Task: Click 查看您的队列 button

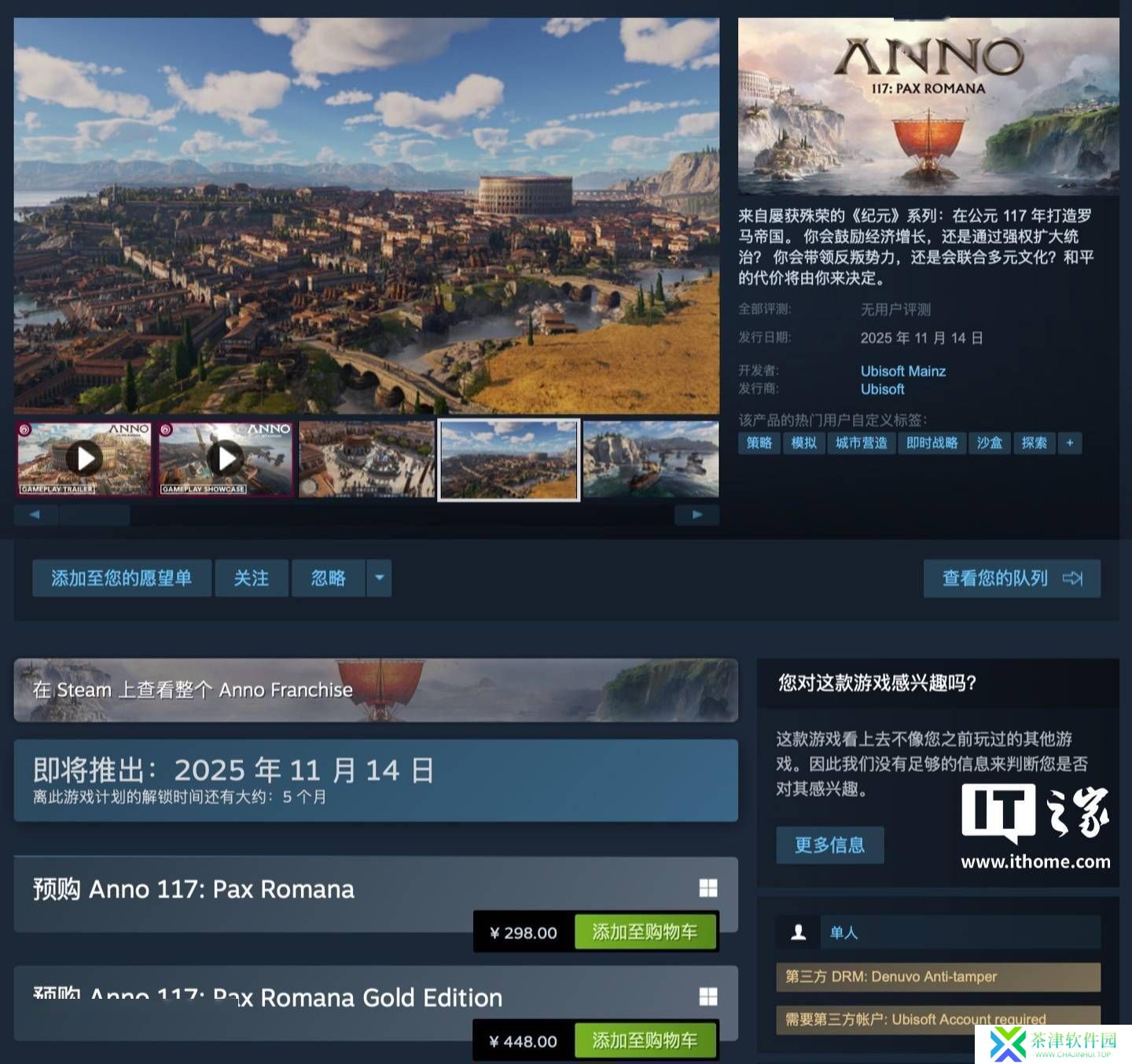Action: coord(1012,578)
